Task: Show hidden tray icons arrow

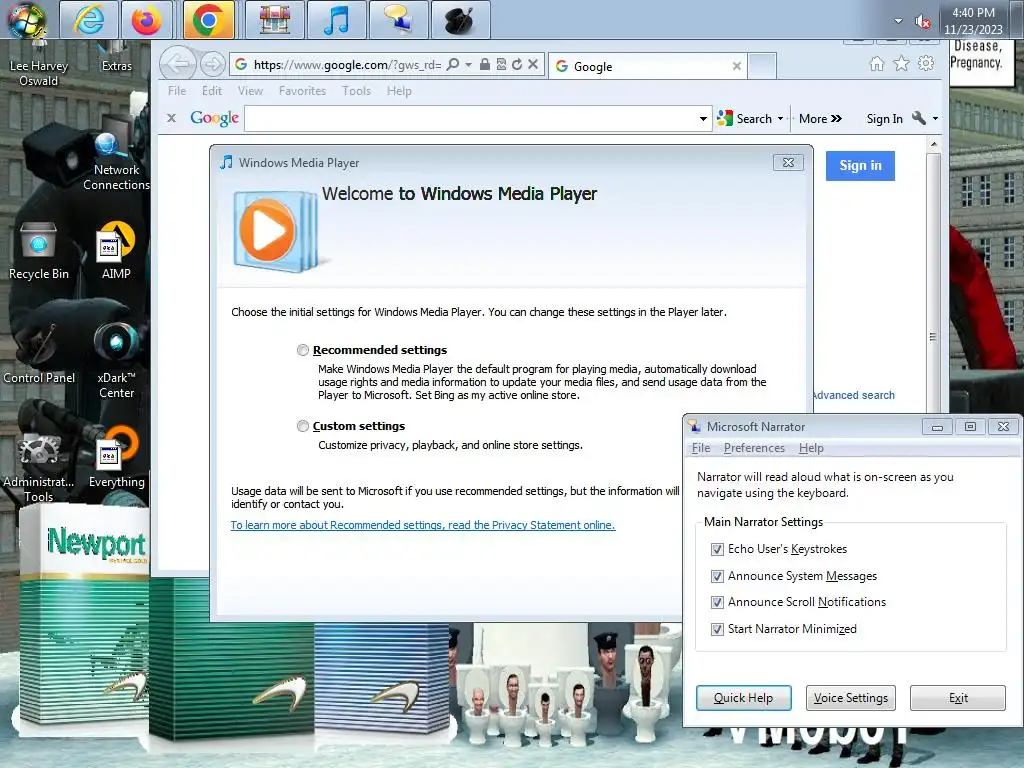Action: coord(898,21)
